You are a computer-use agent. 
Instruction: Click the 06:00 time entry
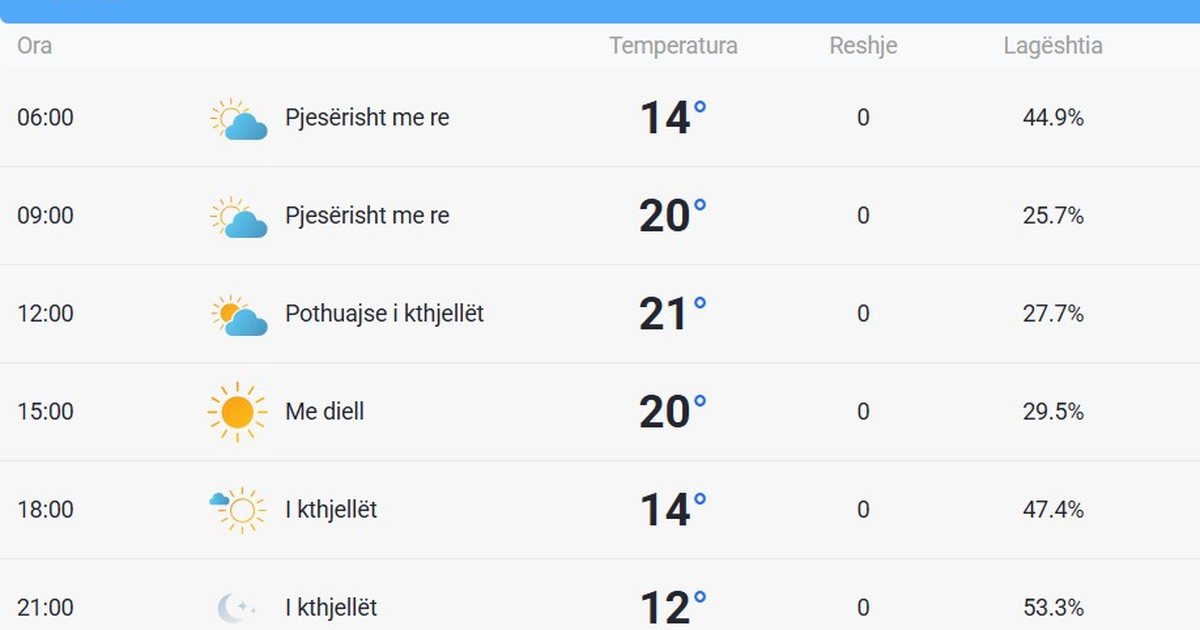tap(46, 117)
